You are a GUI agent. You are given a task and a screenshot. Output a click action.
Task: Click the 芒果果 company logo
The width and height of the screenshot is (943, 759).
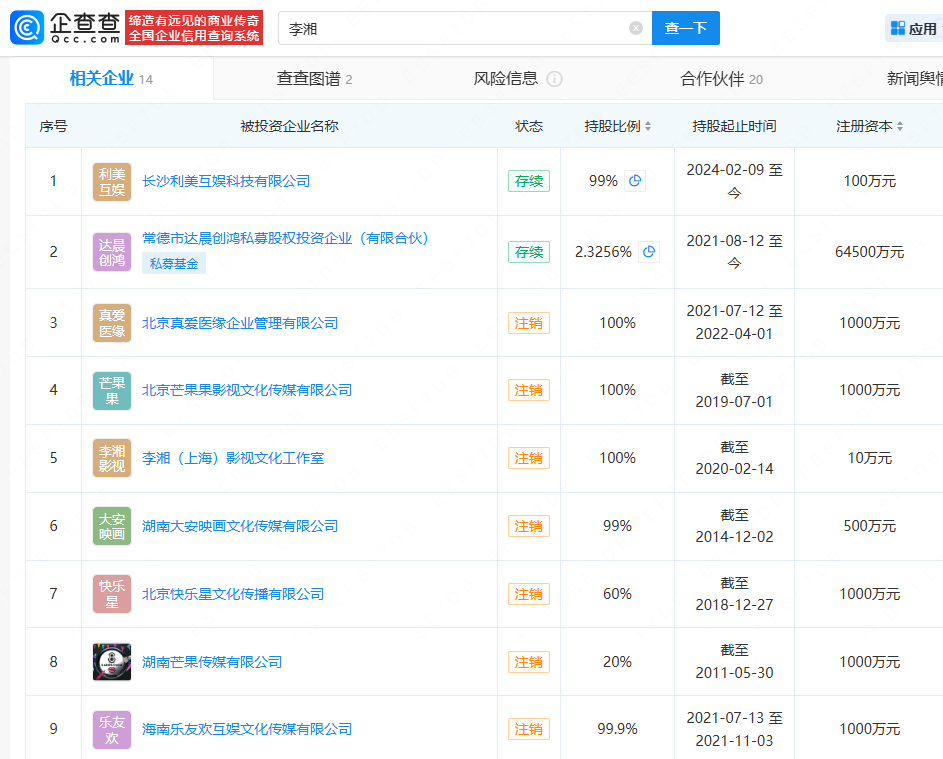111,390
